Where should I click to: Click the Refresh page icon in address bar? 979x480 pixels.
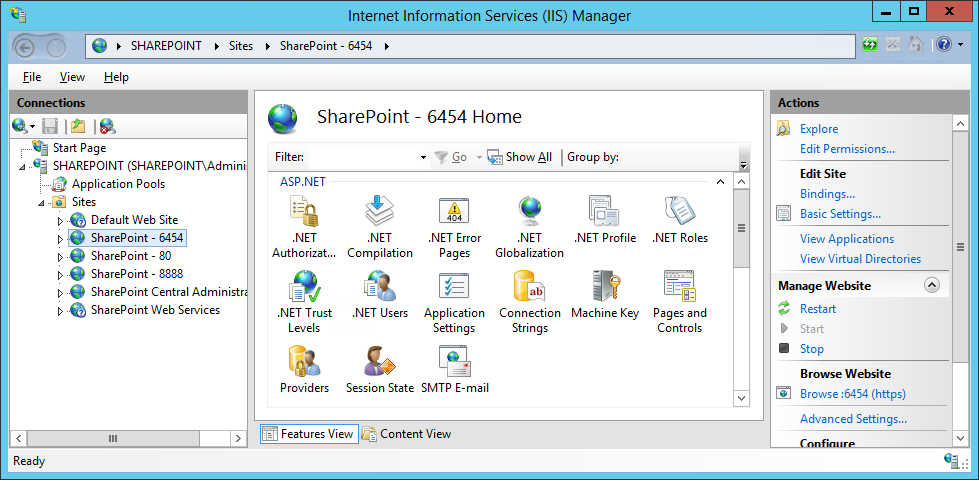coord(870,44)
